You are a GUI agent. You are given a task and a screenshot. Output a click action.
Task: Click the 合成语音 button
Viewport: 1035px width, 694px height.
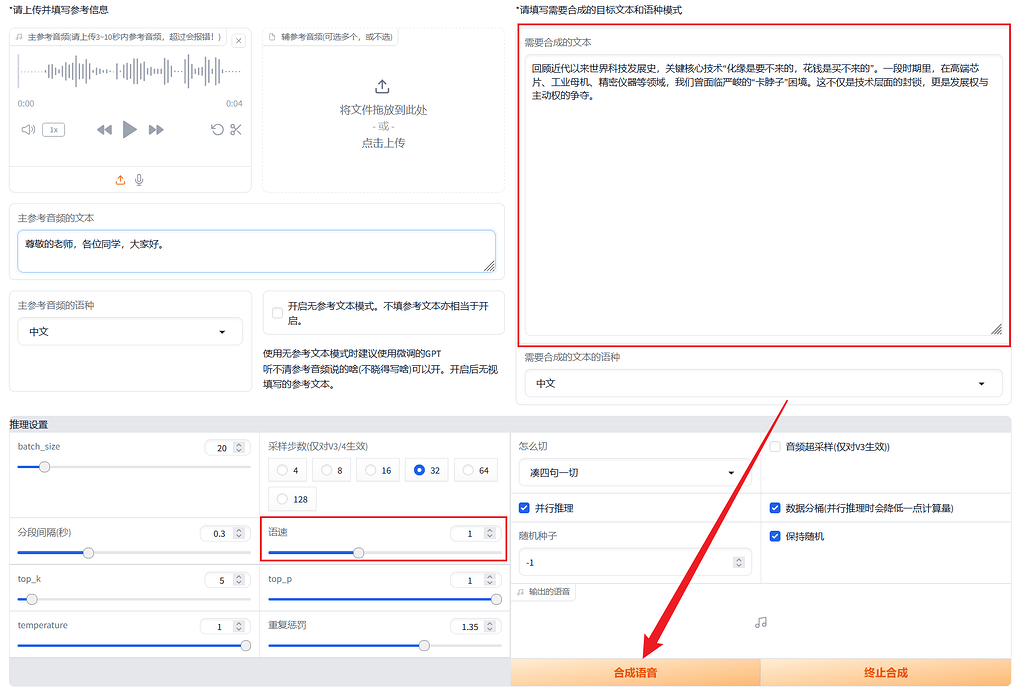click(635, 673)
